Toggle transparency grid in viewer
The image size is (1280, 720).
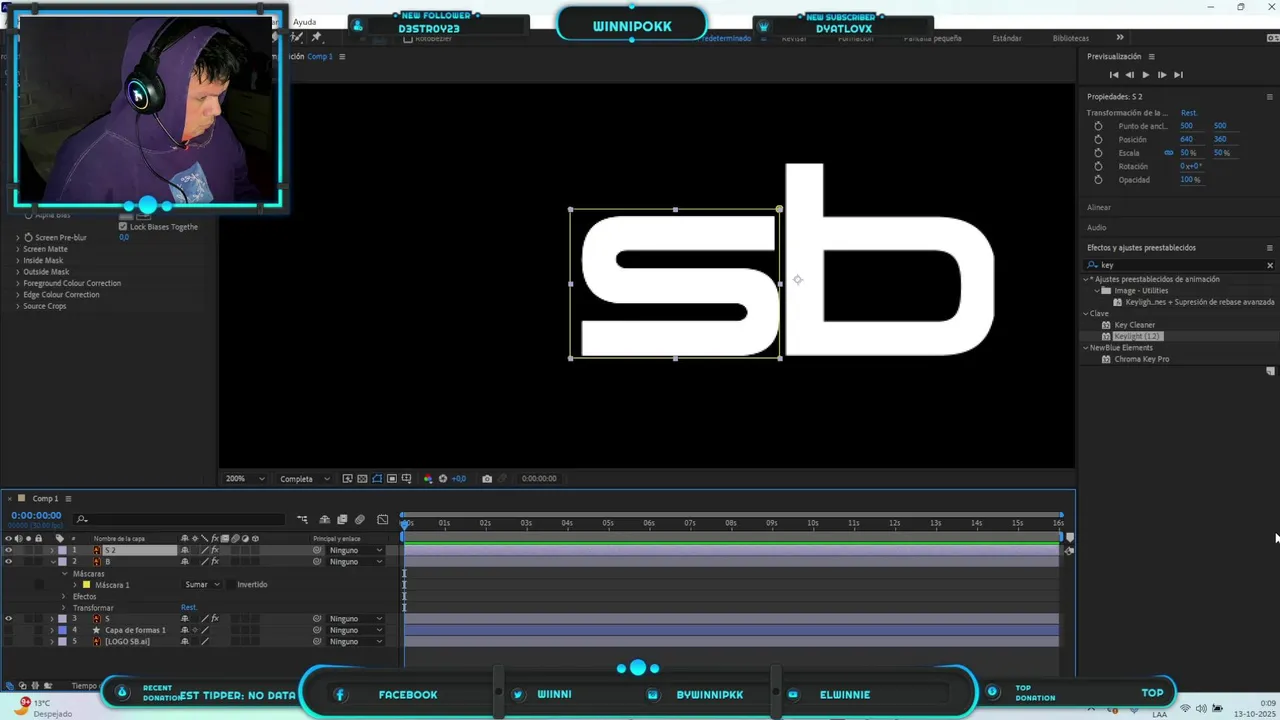(x=362, y=479)
